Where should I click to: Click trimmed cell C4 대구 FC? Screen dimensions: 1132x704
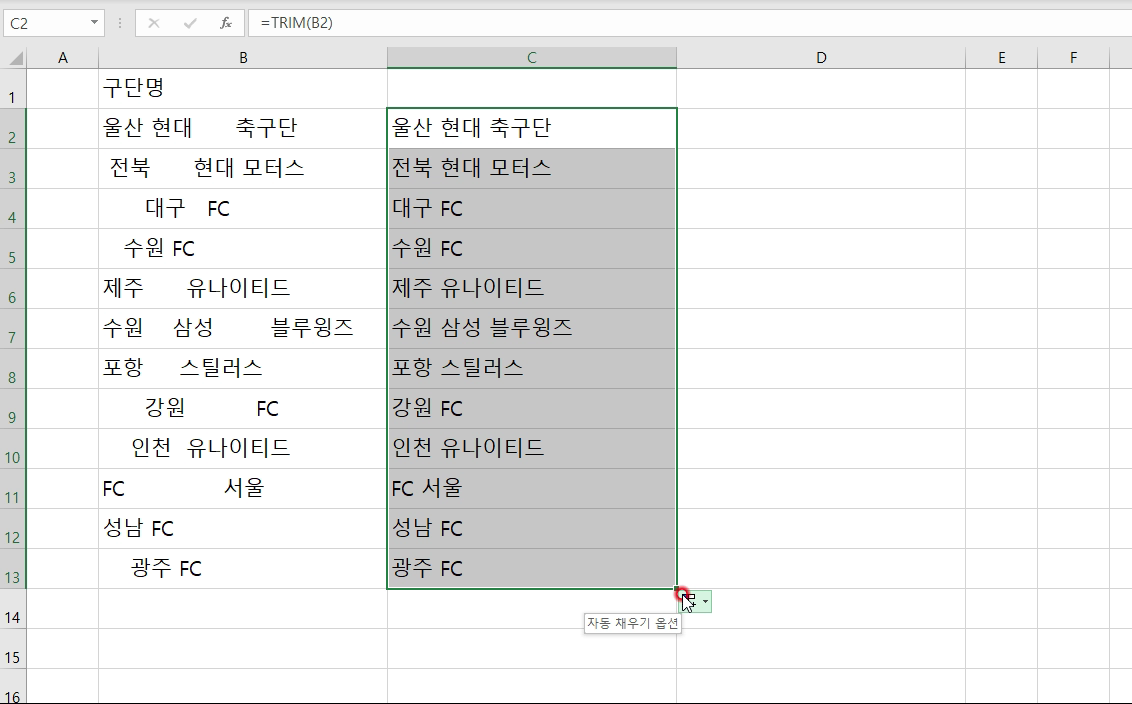pos(532,209)
